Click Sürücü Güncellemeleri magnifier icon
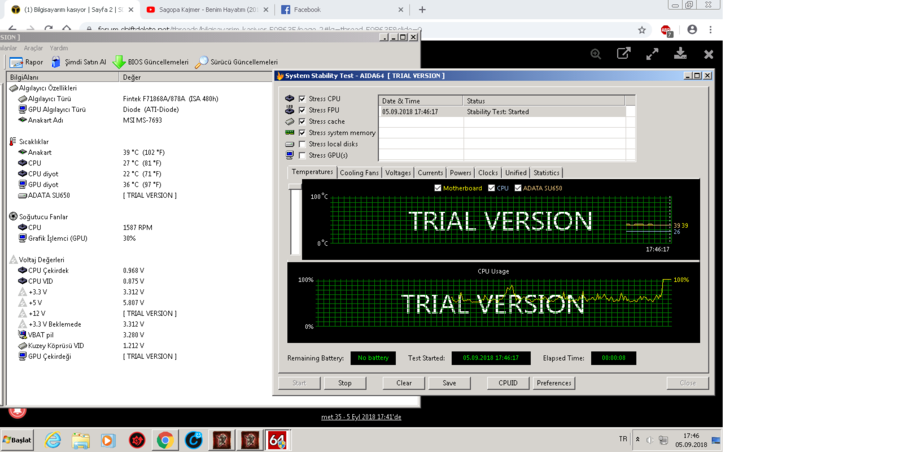This screenshot has height=452, width=900. 201,62
